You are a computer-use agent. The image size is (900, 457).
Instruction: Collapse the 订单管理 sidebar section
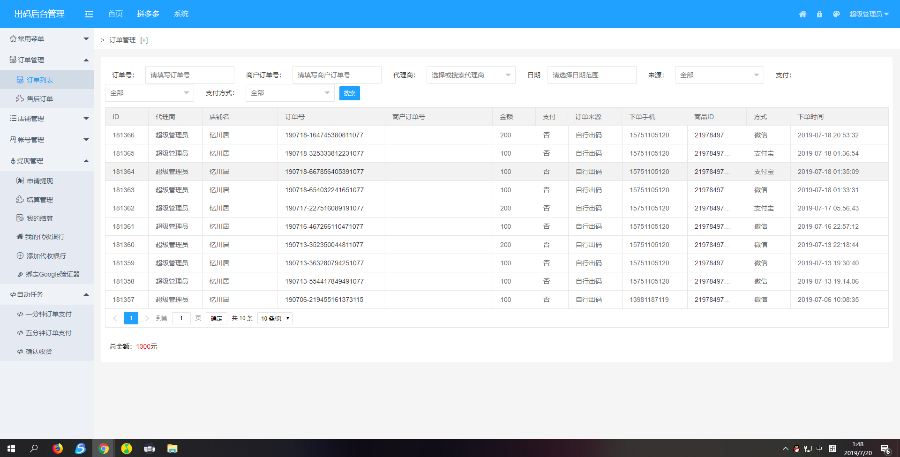[x=48, y=60]
